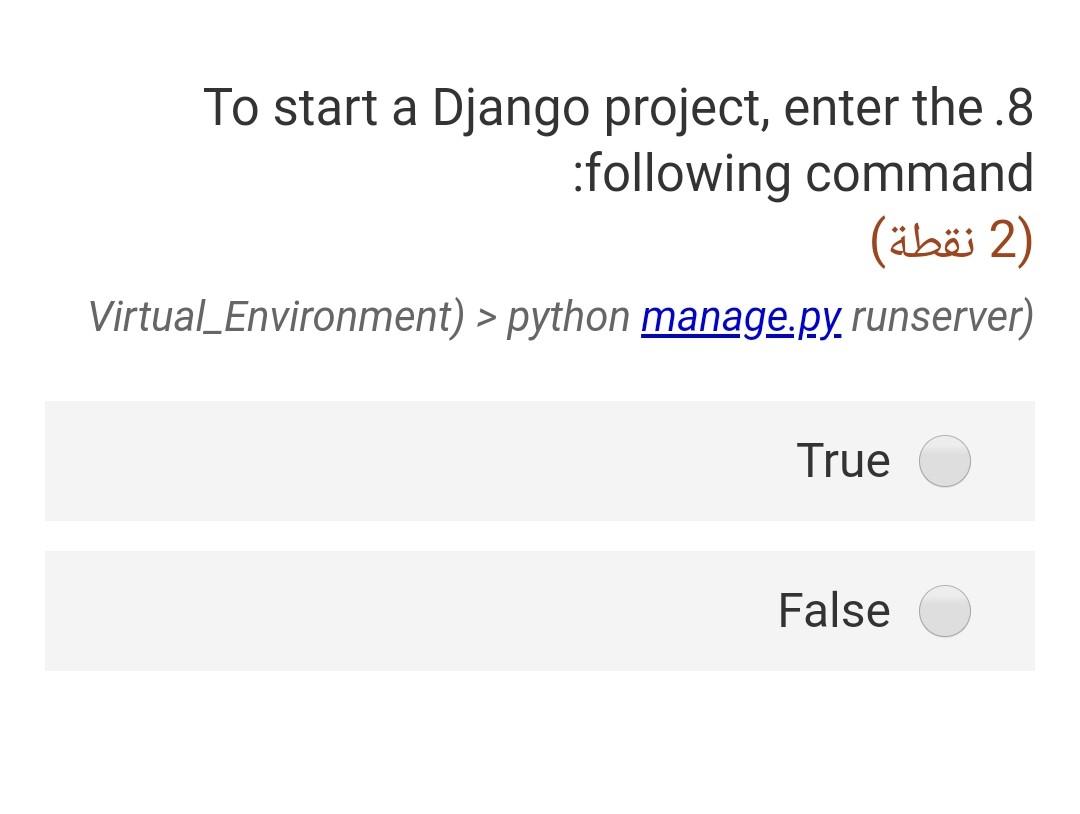
Task: Open the manage.py hyperlink
Action: coord(741,318)
